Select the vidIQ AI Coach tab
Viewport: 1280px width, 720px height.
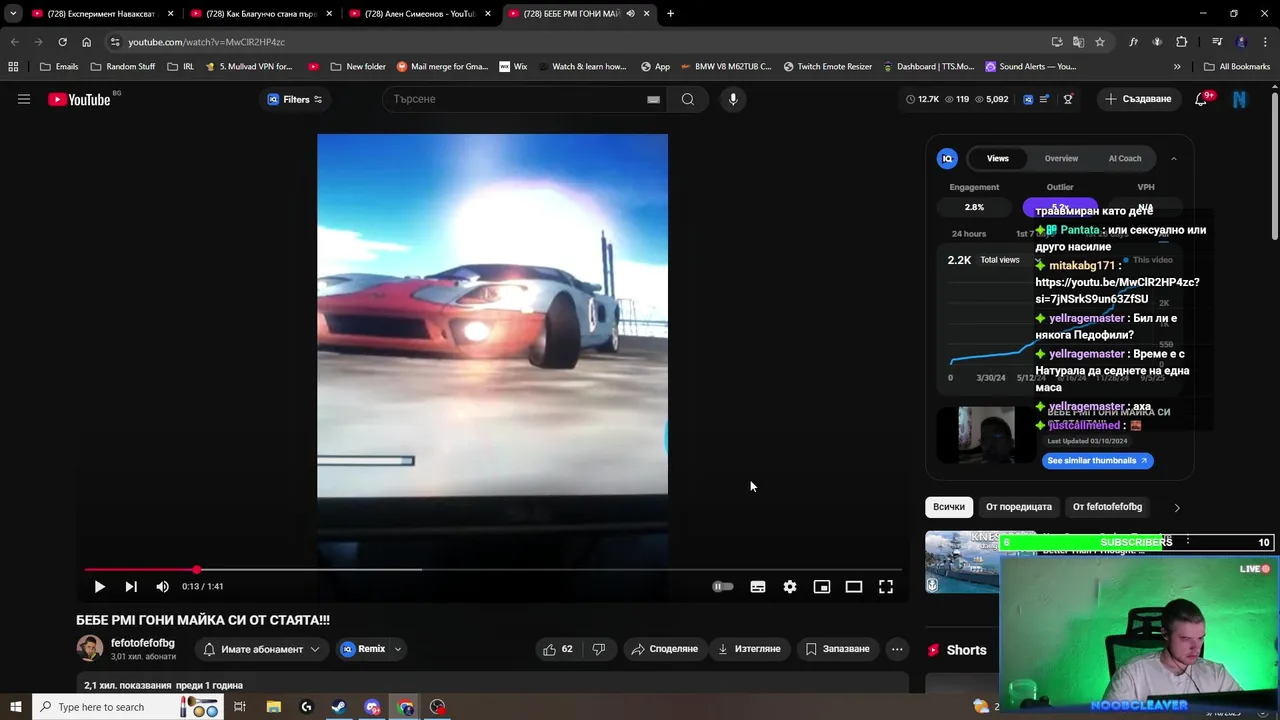coord(1125,158)
